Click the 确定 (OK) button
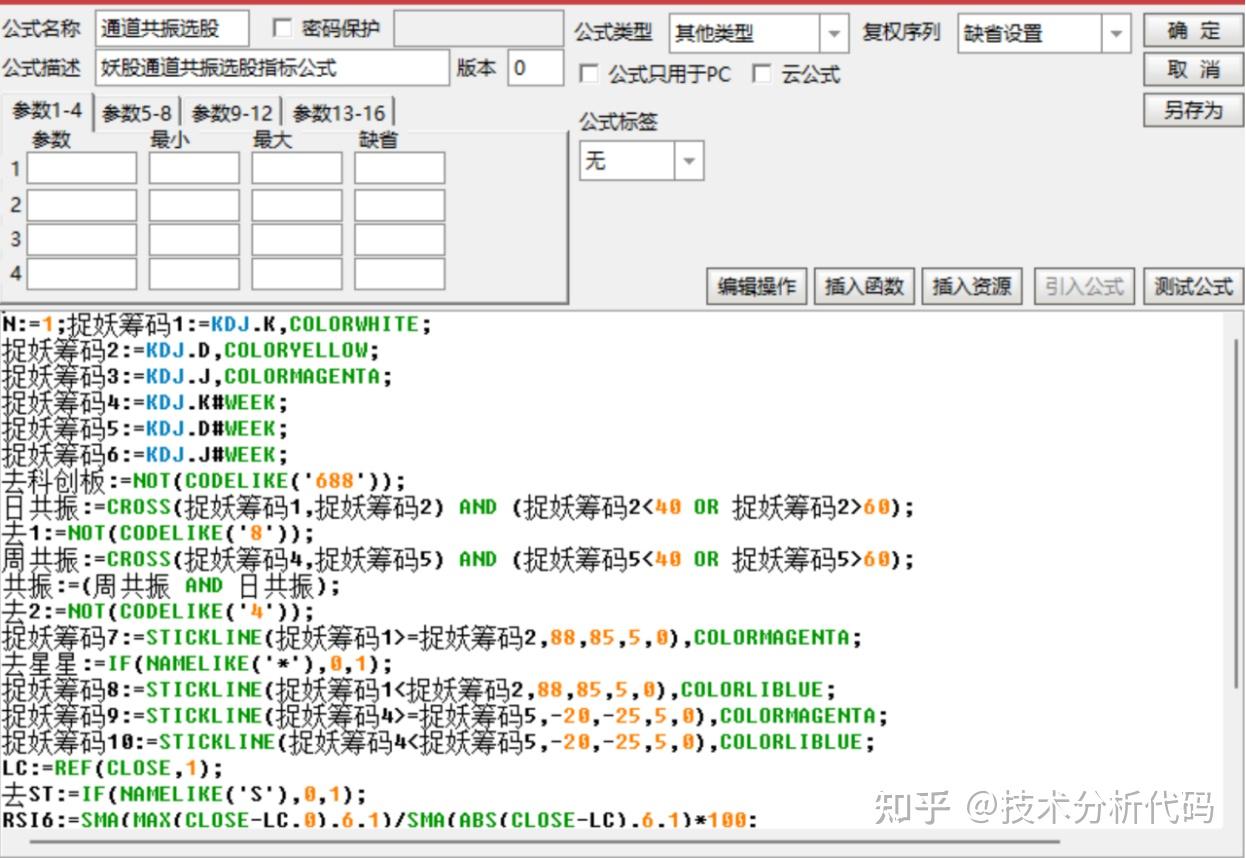 point(1193,31)
